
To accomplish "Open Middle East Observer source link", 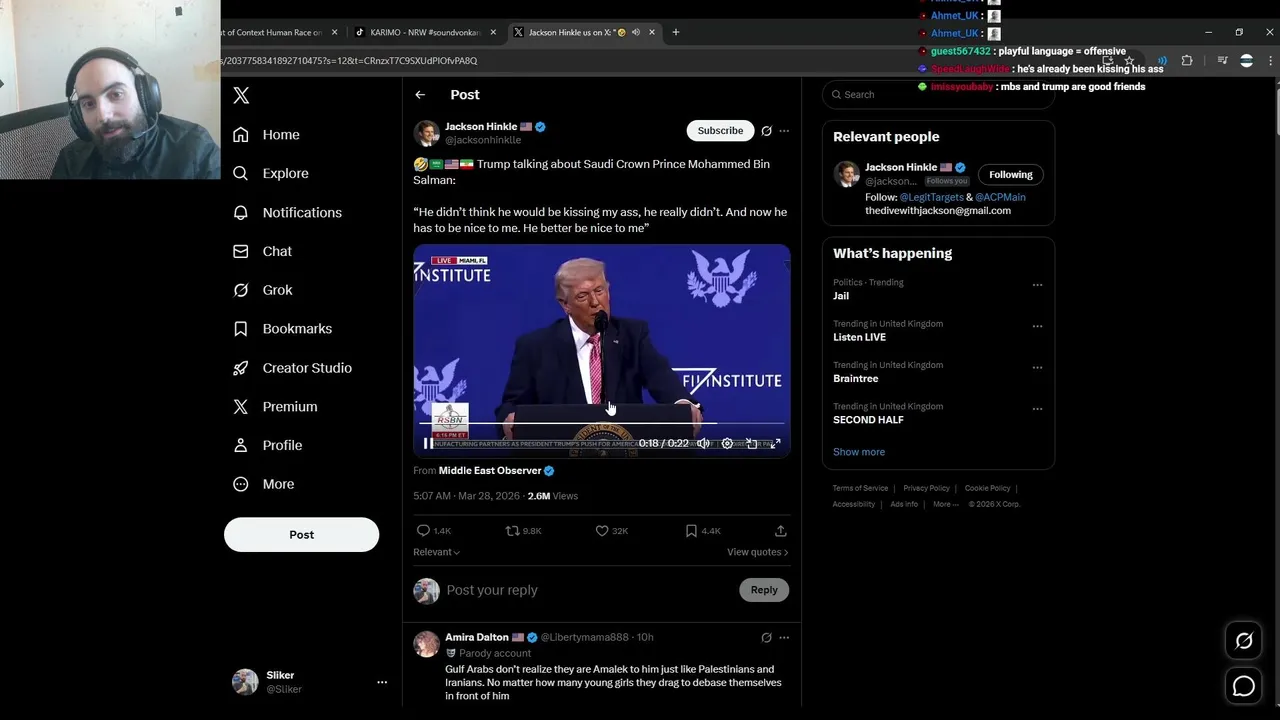I will click(x=490, y=471).
